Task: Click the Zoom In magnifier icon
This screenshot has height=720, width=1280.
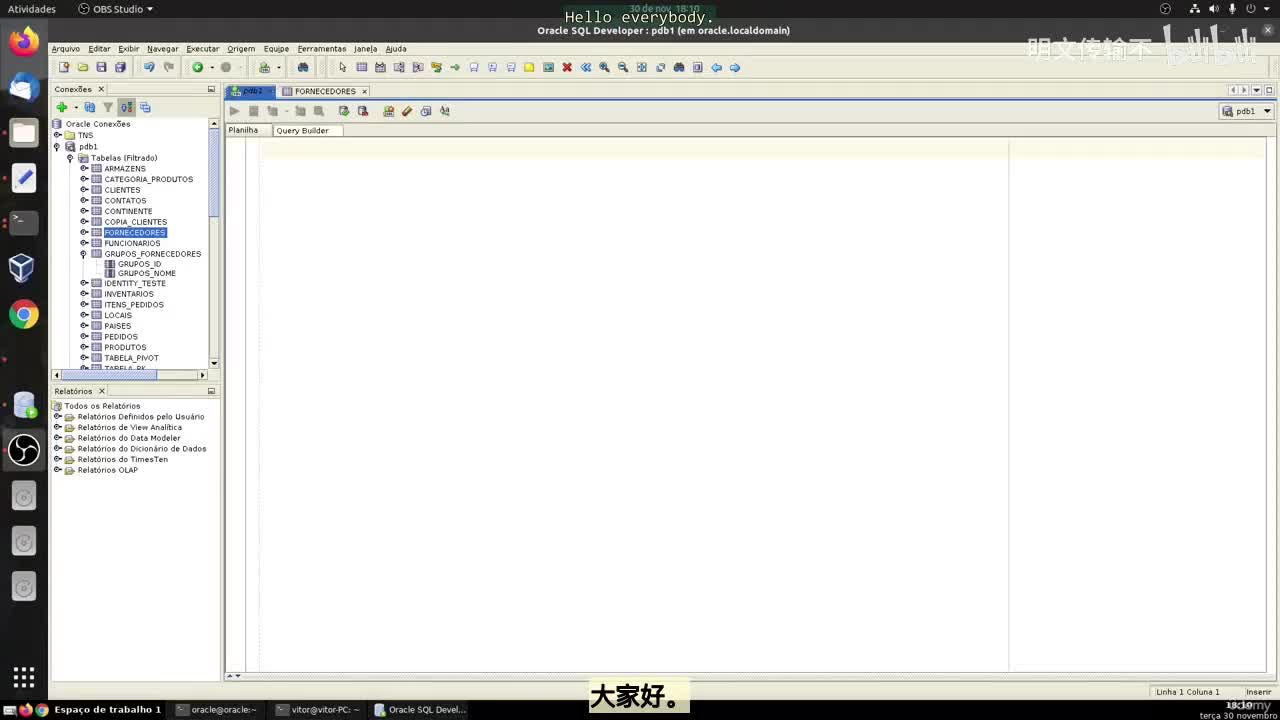Action: [604, 68]
